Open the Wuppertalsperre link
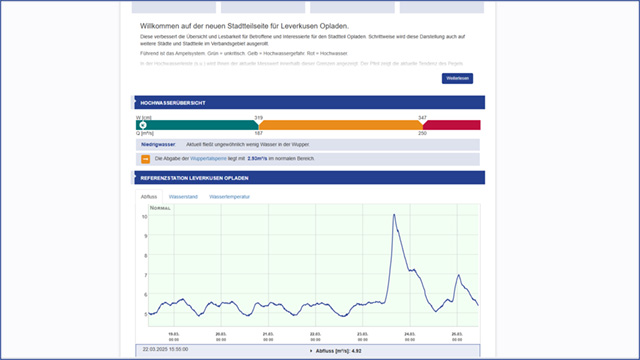Image resolution: width=640 pixels, height=360 pixels. tap(208, 158)
